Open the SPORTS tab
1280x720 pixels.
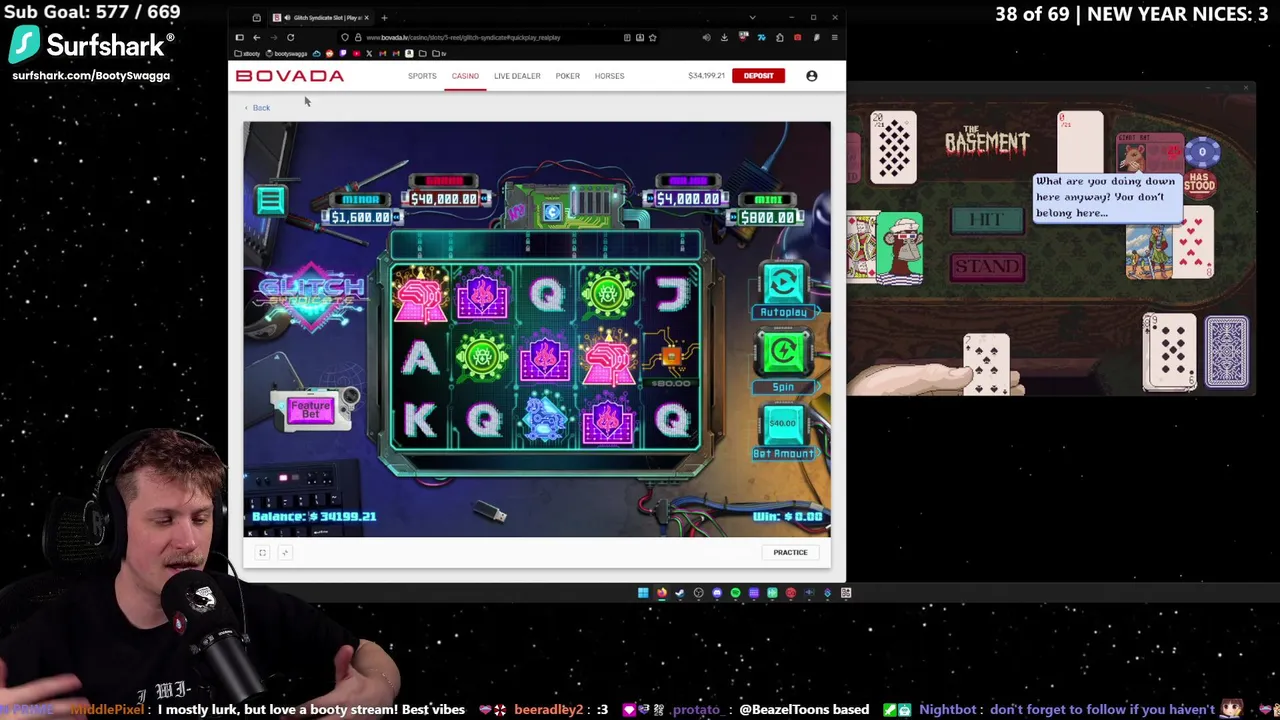coord(422,76)
